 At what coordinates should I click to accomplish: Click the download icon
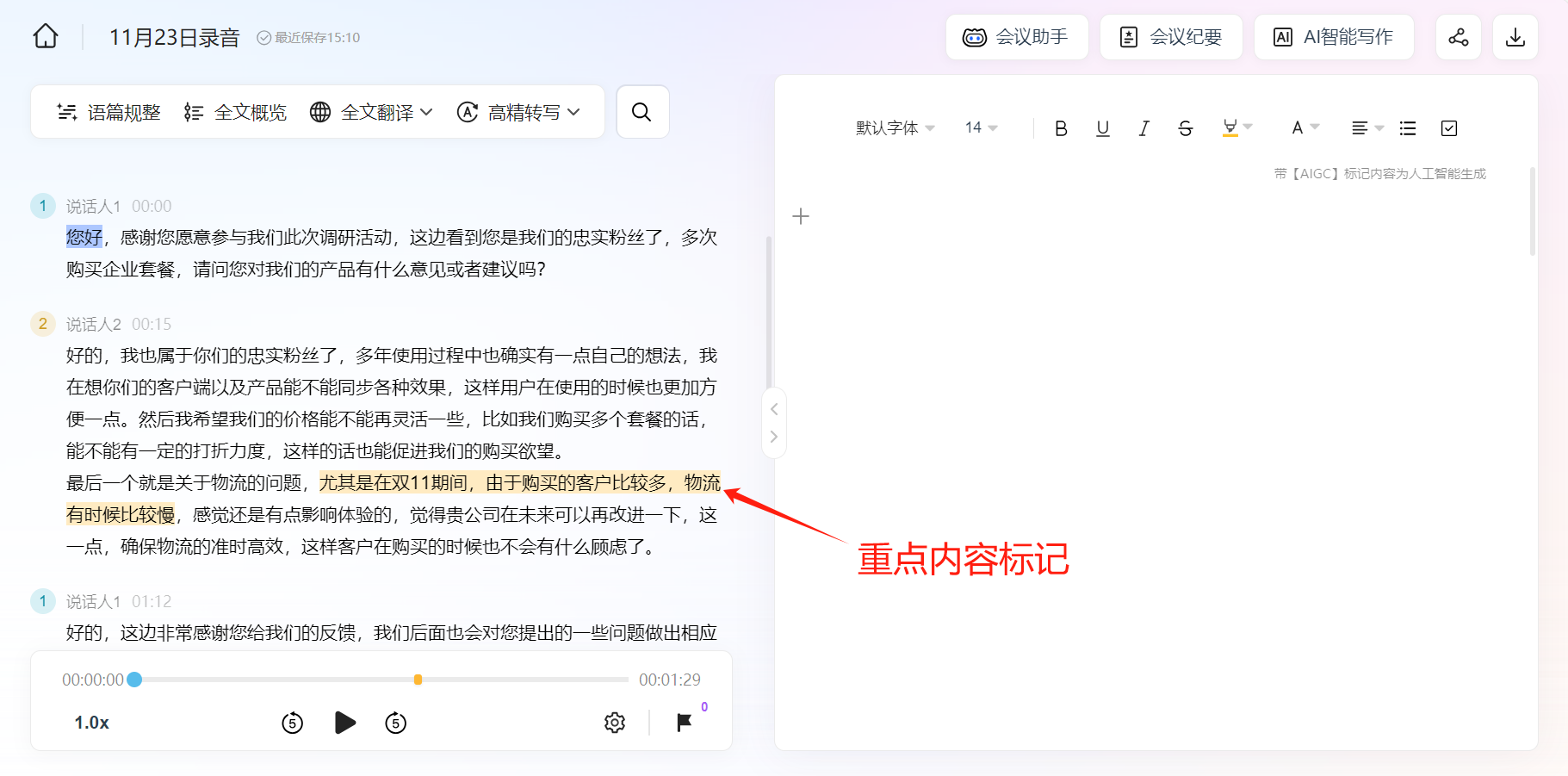pos(1515,37)
